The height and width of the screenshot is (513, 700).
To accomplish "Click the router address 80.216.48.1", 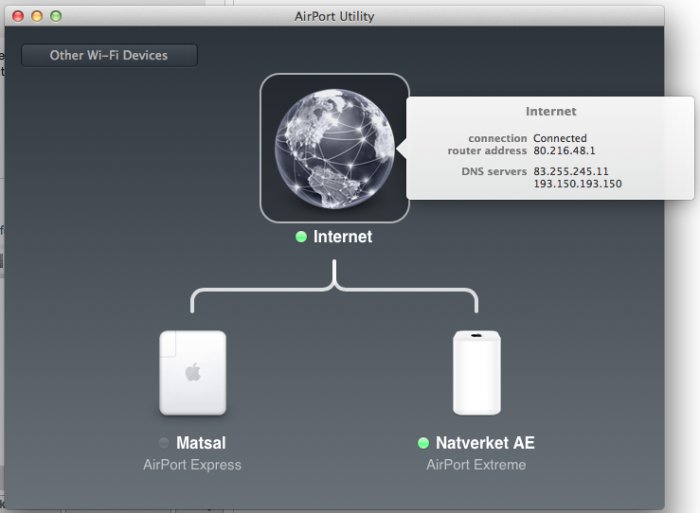I will 564,150.
